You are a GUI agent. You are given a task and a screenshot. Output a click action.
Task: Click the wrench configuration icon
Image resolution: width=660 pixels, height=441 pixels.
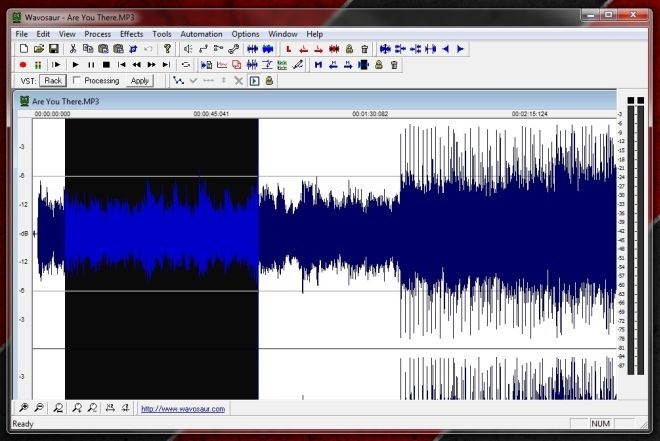point(233,49)
